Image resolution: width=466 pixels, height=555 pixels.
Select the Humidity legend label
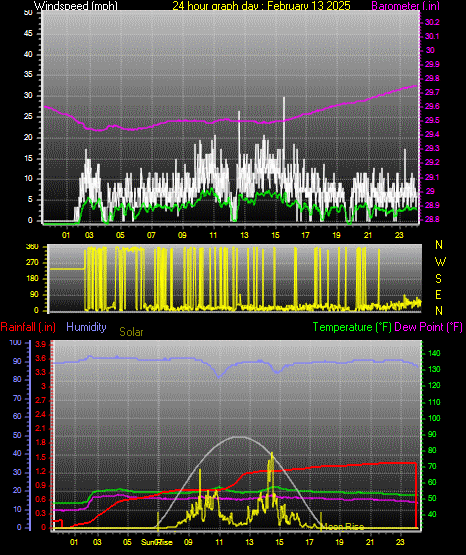pos(86,327)
